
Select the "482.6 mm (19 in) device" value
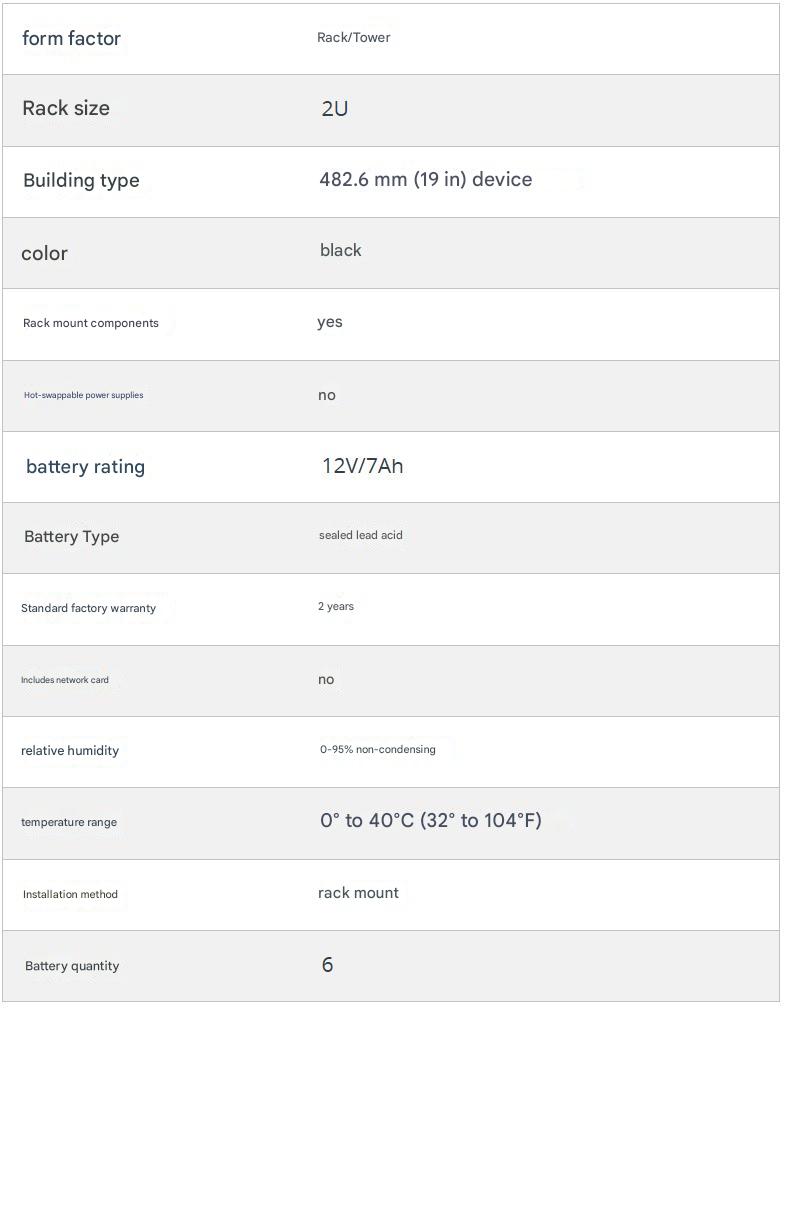425,180
